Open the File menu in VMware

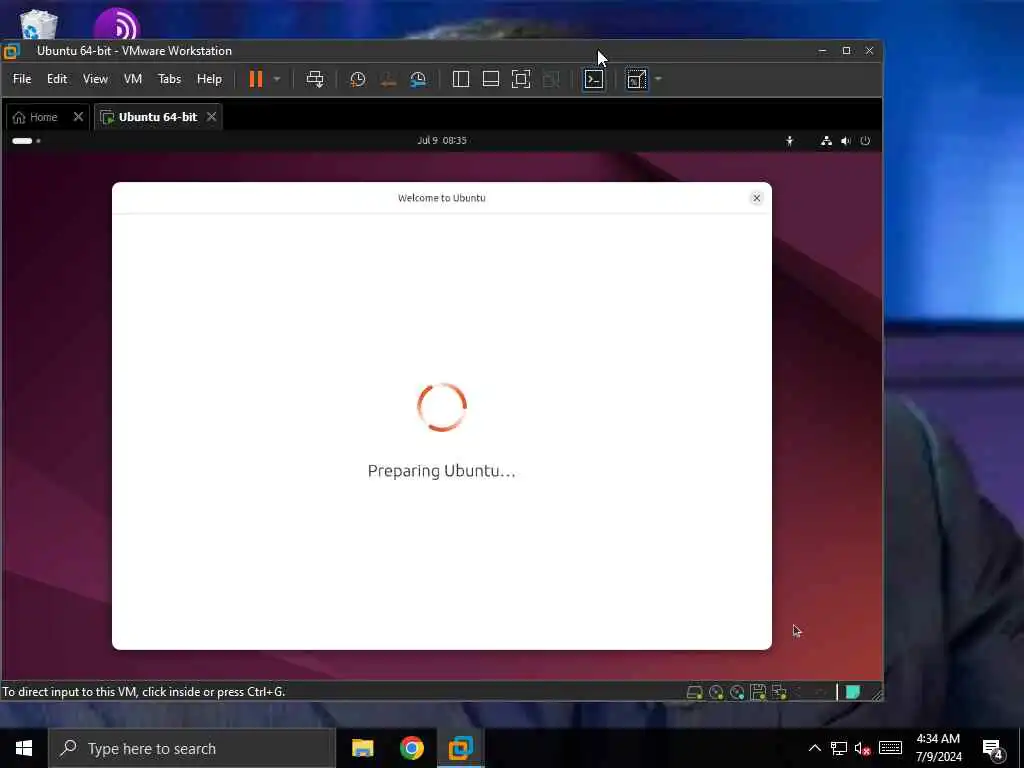[x=22, y=79]
